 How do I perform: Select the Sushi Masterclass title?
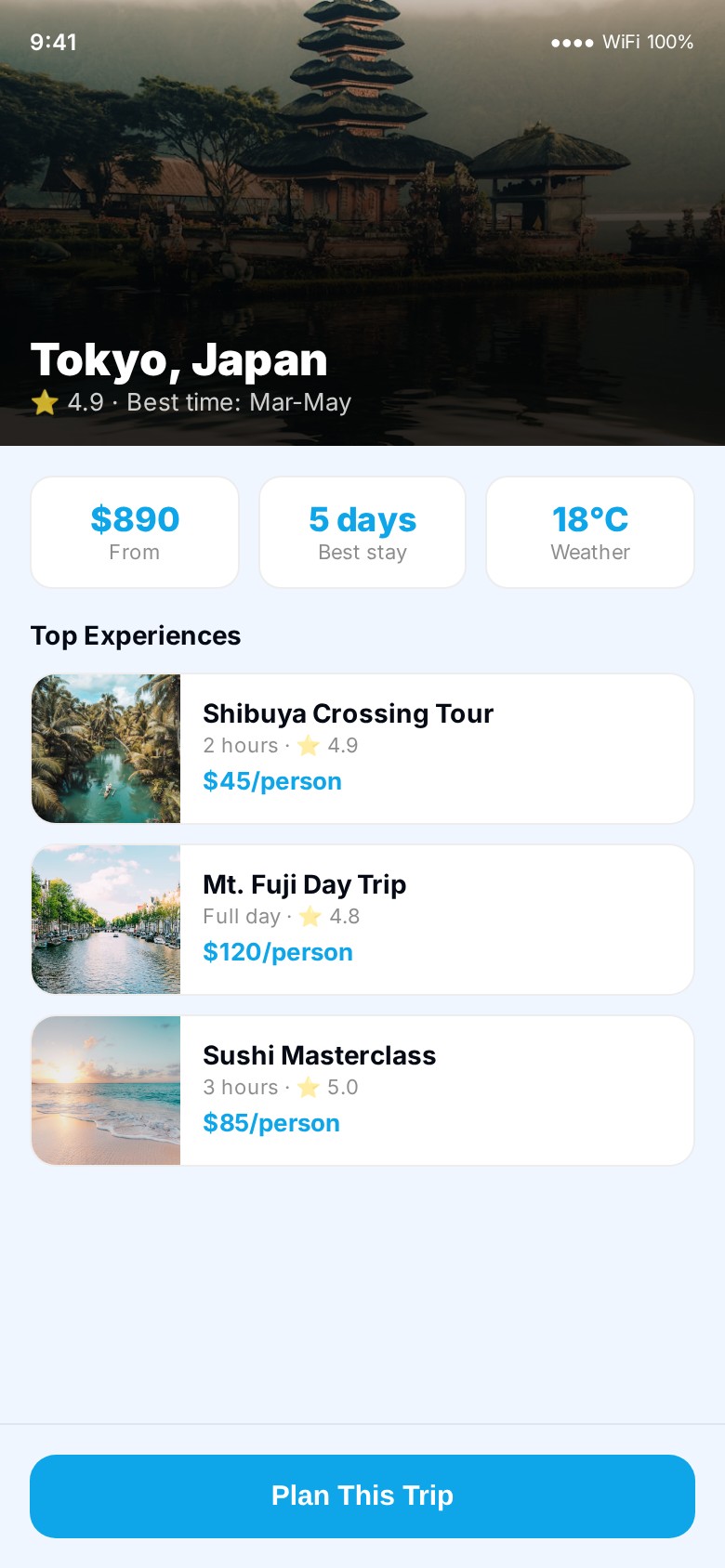coord(319,1055)
